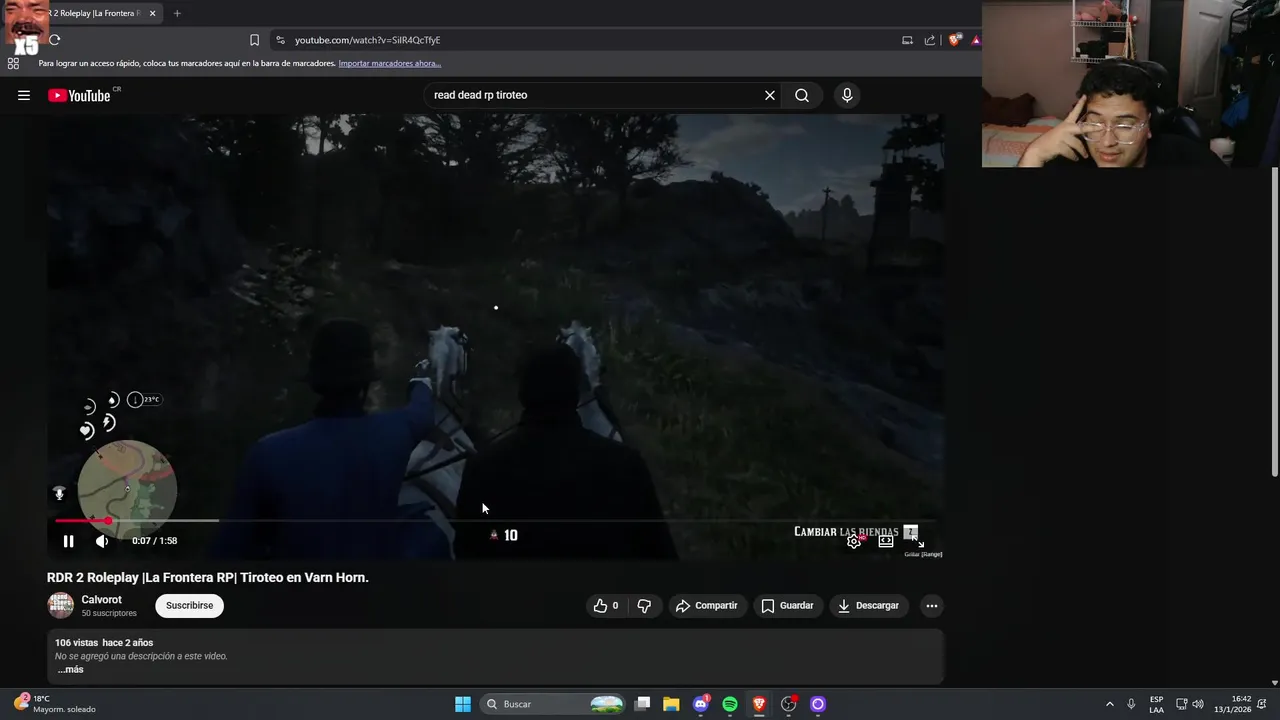Subscribe with the Suscribirse button
This screenshot has width=1280, height=720.
(189, 605)
